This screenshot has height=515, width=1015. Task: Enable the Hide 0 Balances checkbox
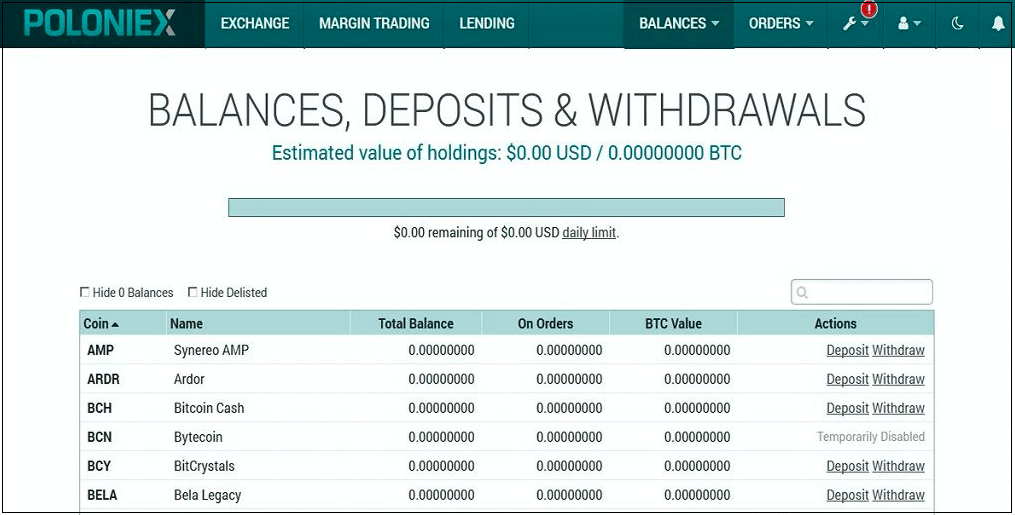point(84,292)
